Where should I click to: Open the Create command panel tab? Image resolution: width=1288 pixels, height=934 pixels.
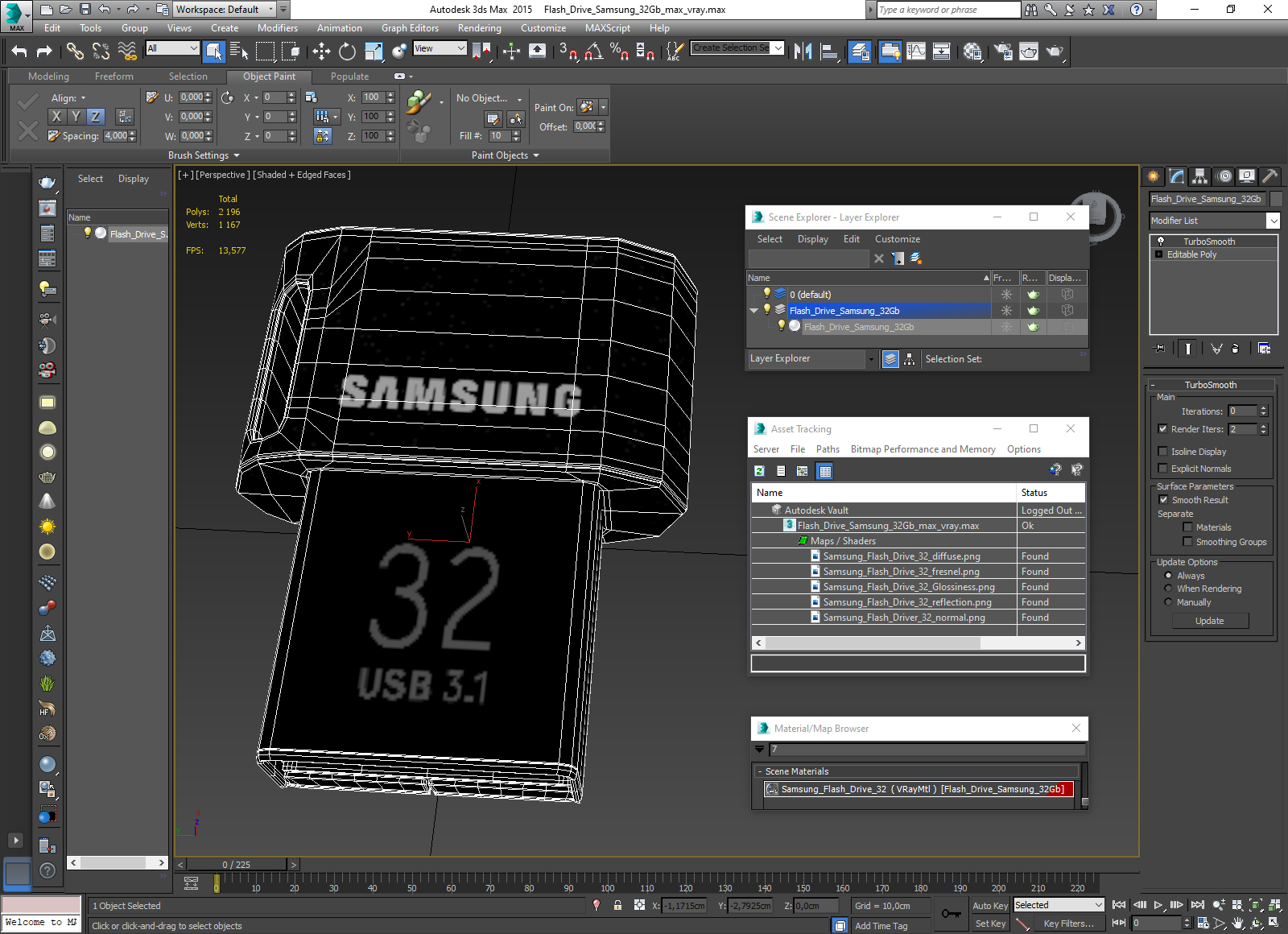[1154, 176]
